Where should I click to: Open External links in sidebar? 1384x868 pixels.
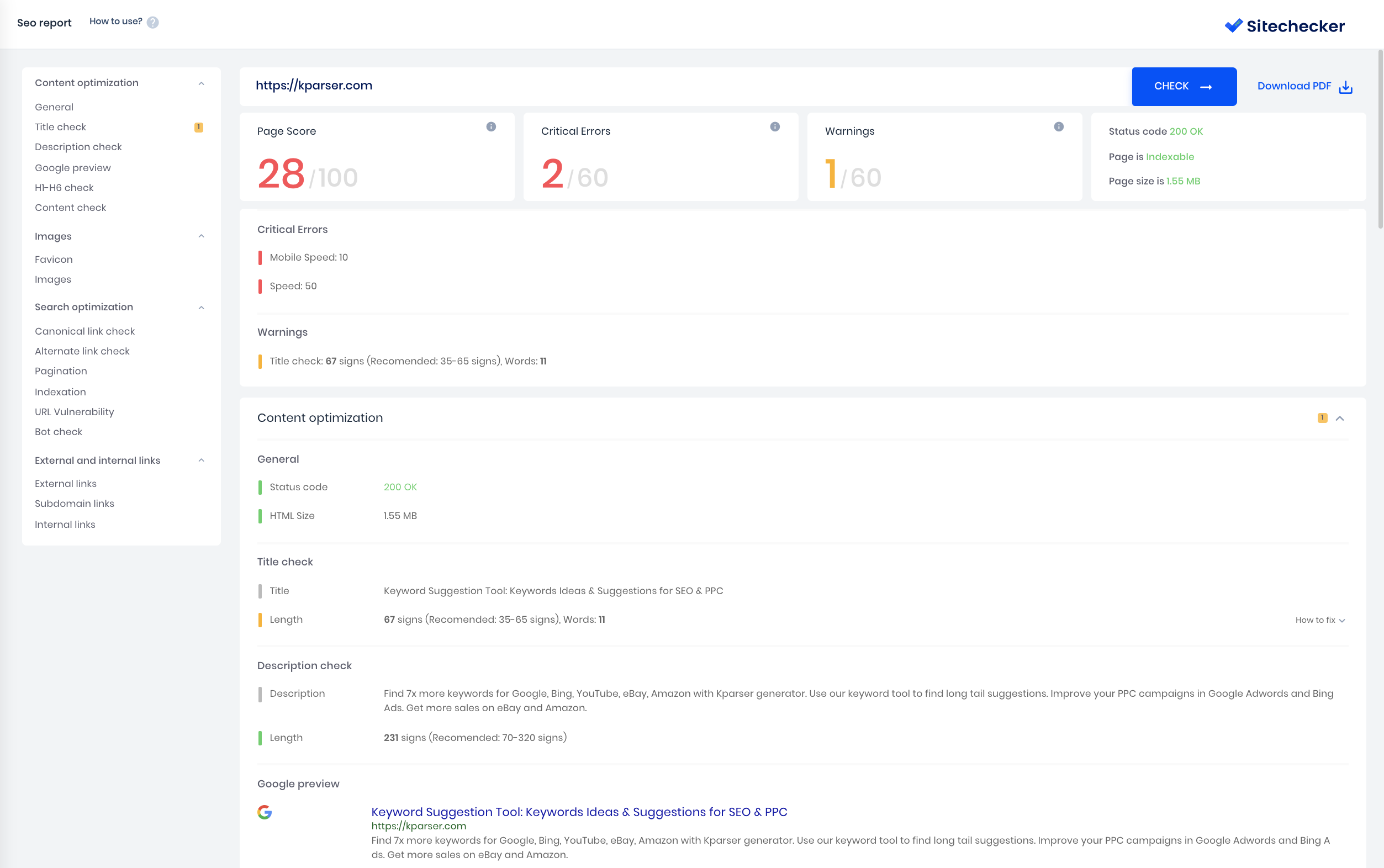[x=65, y=484]
